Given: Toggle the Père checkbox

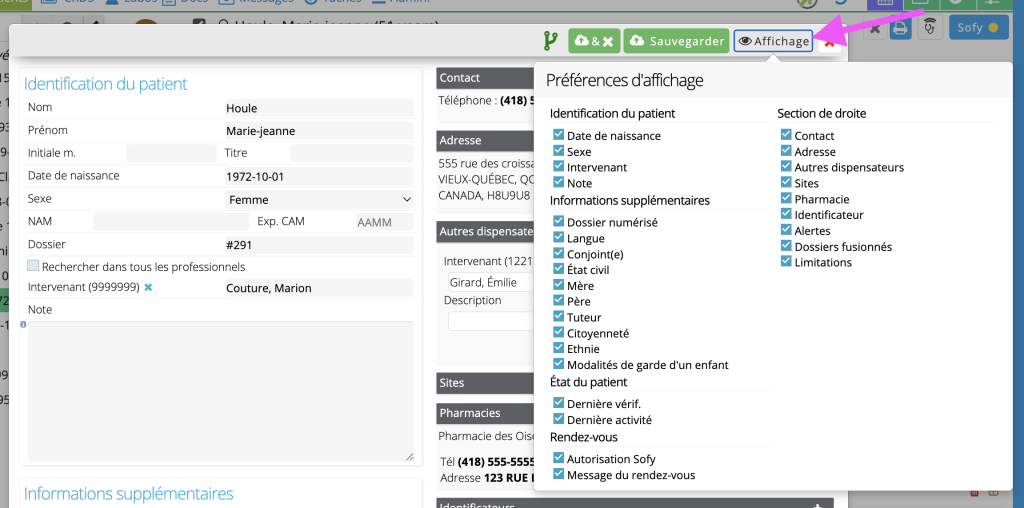Looking at the screenshot, I should click(558, 300).
